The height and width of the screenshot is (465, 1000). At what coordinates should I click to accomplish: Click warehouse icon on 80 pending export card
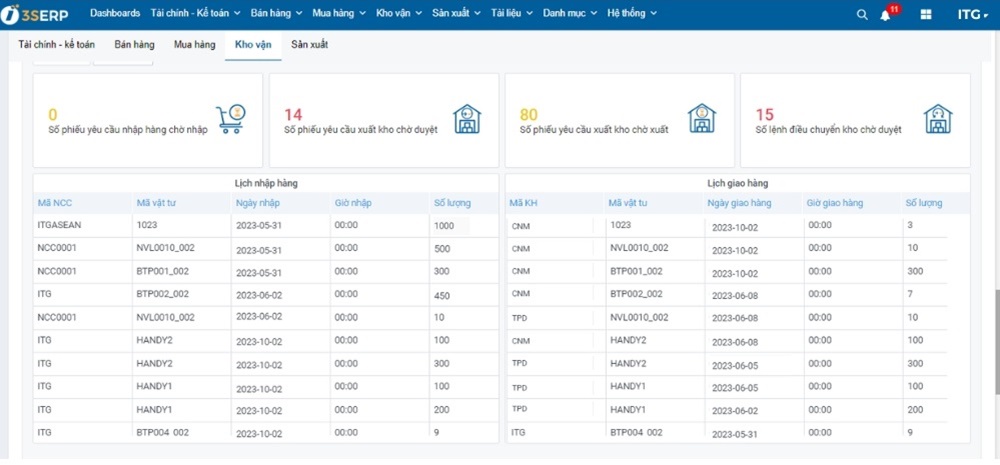click(702, 119)
